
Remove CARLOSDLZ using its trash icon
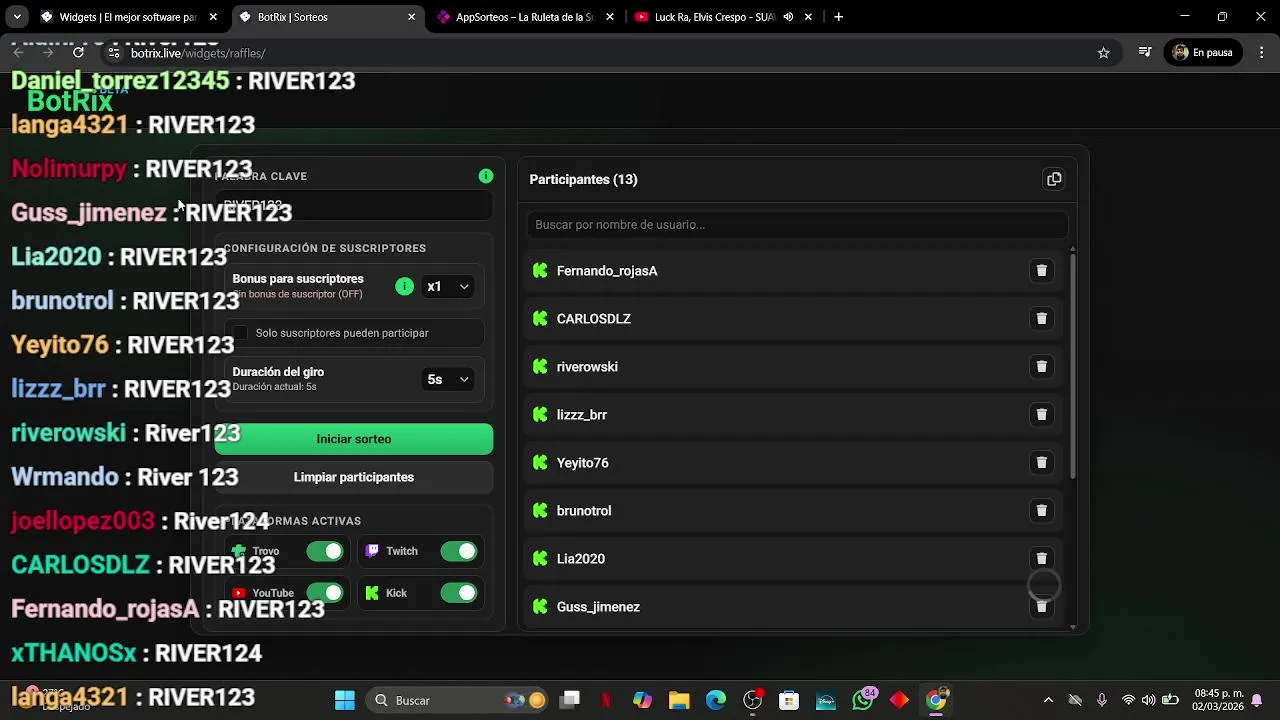point(1041,319)
